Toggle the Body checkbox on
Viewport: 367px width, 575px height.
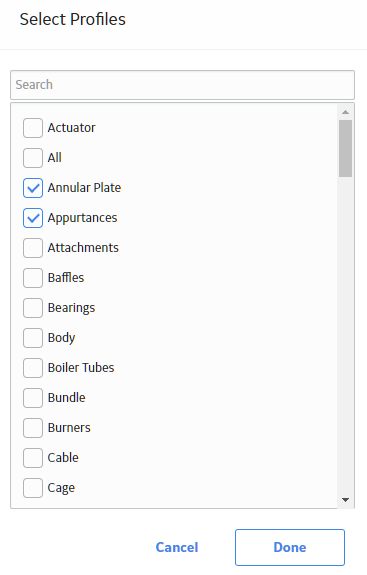(33, 338)
